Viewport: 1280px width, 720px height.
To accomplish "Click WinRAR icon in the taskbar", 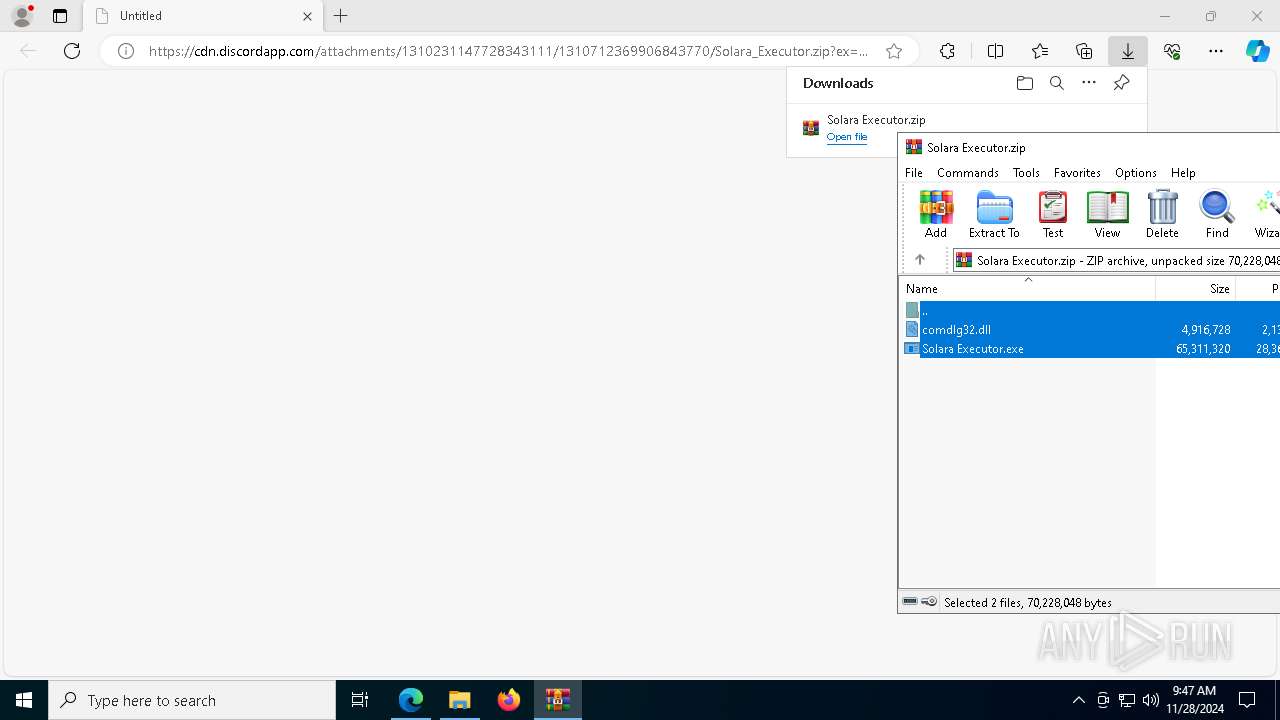I will (x=558, y=700).
